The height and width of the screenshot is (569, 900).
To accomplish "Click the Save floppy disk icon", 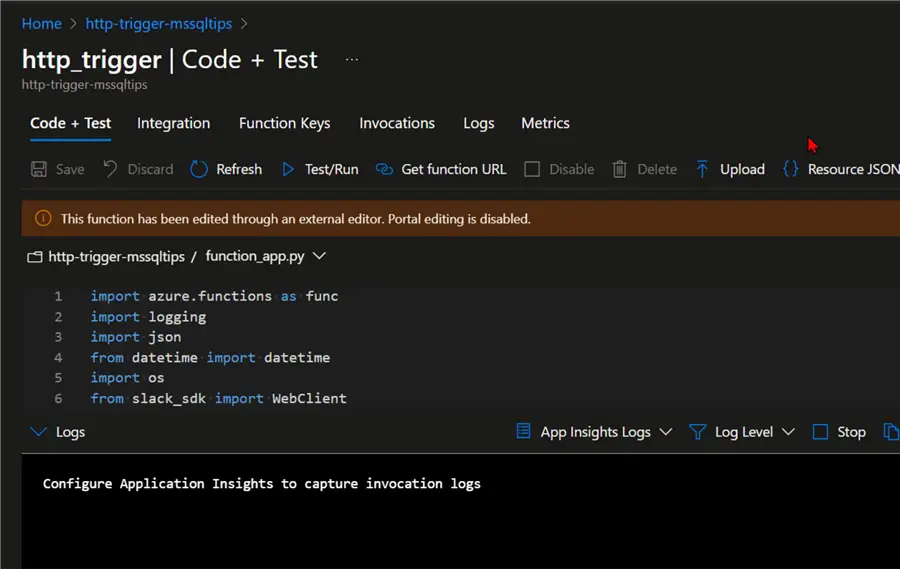I will tap(39, 169).
